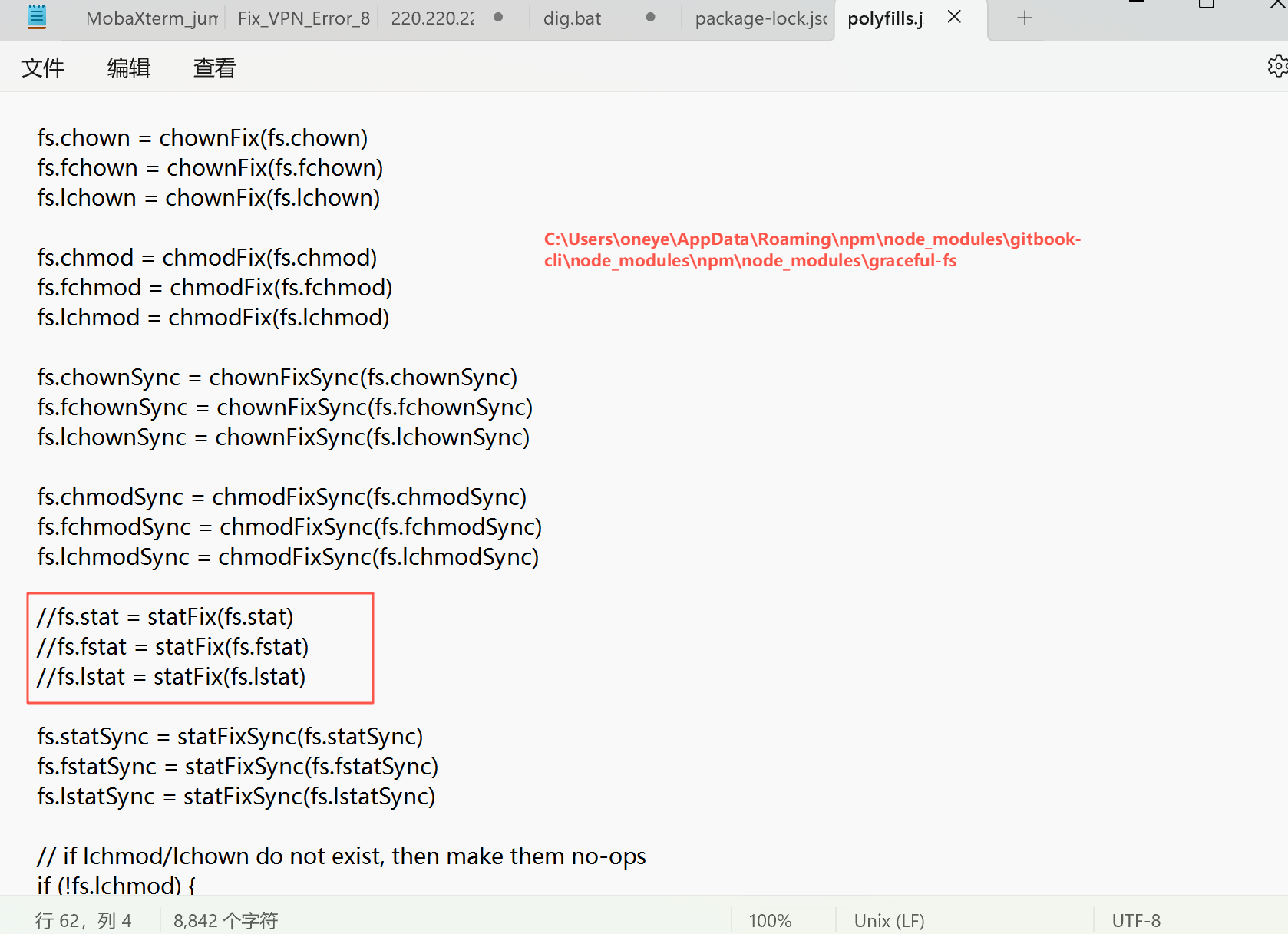Click the Notepad app icon in title bar
The height and width of the screenshot is (934, 1288).
point(36,17)
